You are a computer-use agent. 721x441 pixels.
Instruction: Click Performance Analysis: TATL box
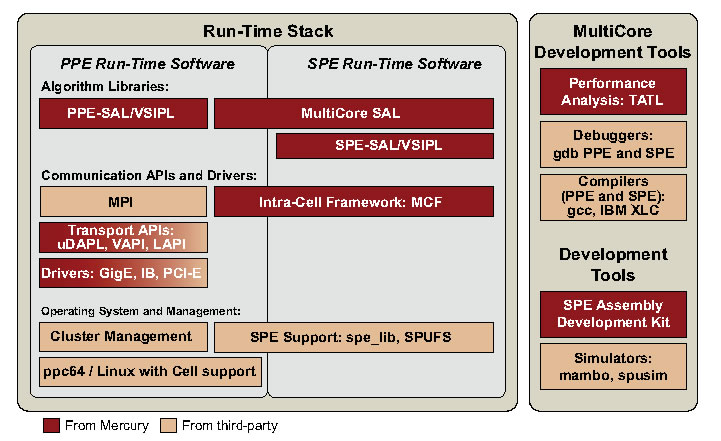[x=613, y=92]
